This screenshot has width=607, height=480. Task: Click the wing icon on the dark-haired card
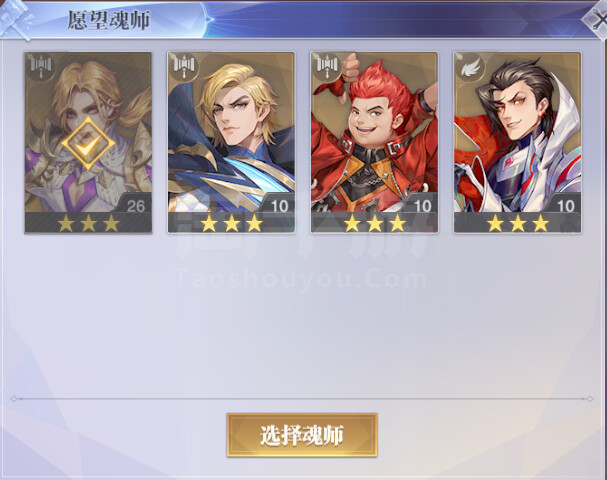point(470,67)
